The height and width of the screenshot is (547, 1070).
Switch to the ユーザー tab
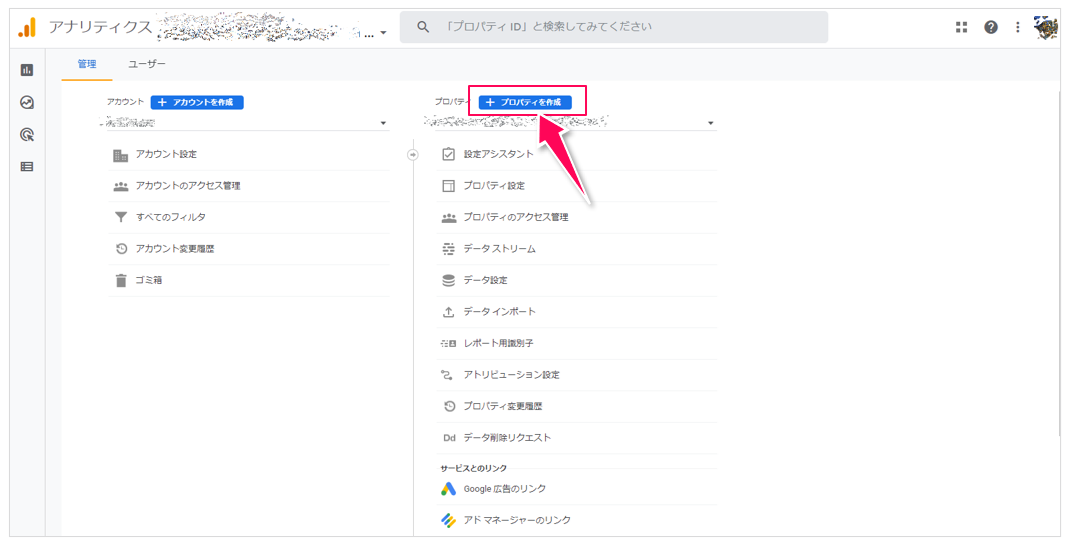point(146,64)
